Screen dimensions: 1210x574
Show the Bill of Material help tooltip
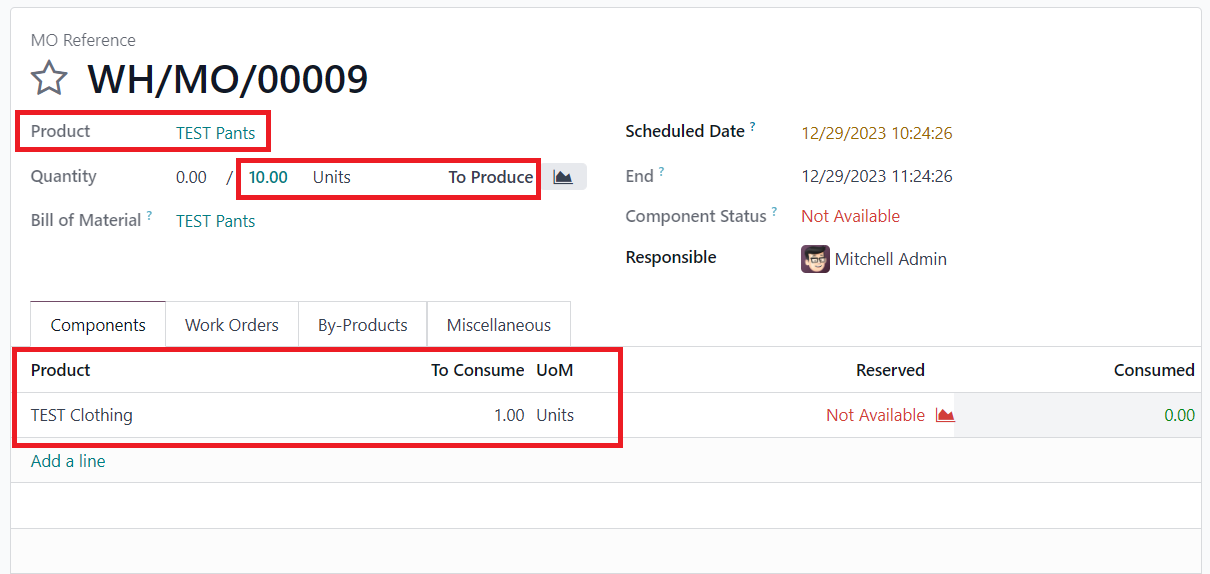(x=149, y=215)
